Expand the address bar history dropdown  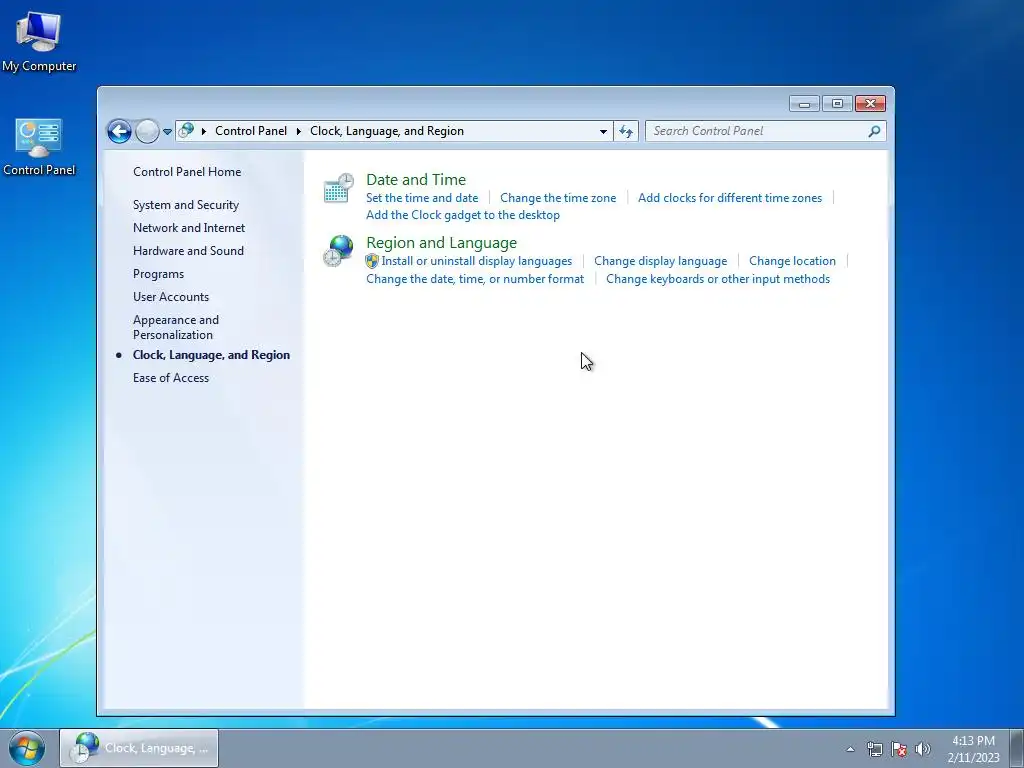coord(603,131)
